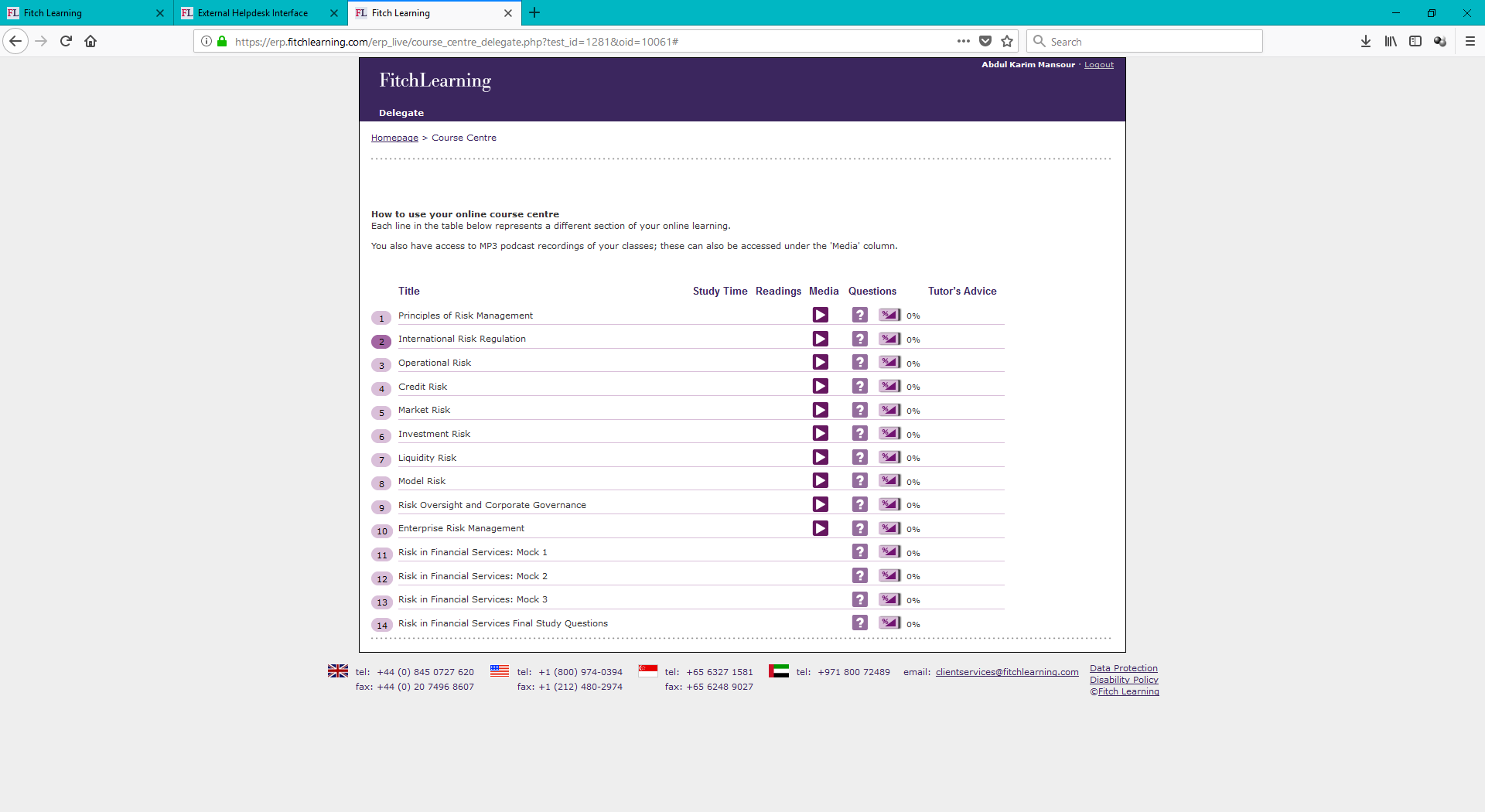This screenshot has height=812, width=1485.
Task: Click Delegate menu item in header
Action: [x=401, y=113]
